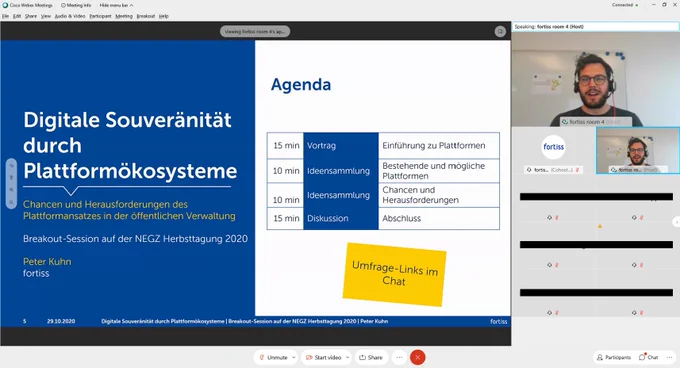680x368 pixels.
Task: Open the File menu
Action: pos(5,16)
